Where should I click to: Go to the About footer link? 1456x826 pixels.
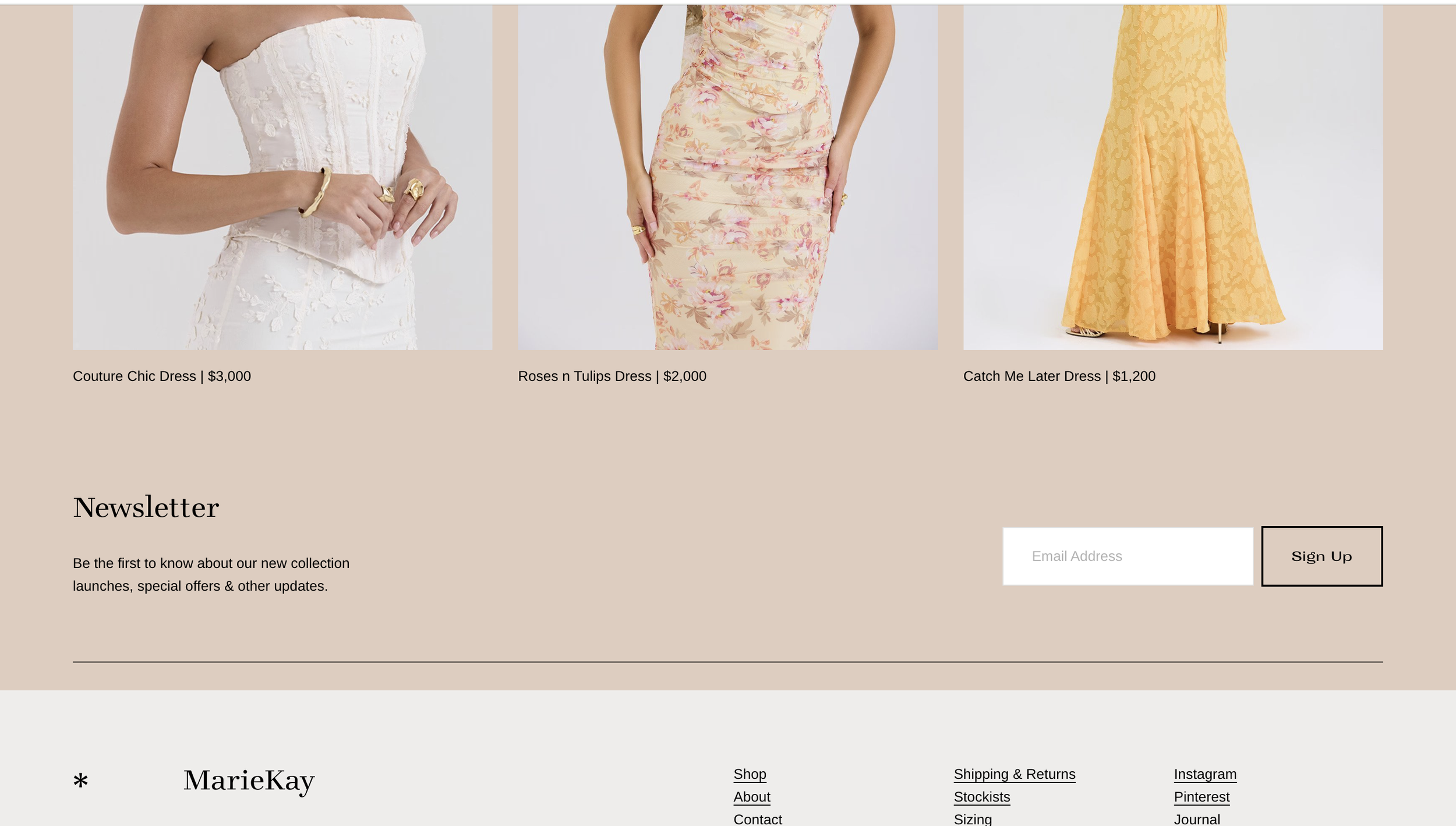[751, 797]
